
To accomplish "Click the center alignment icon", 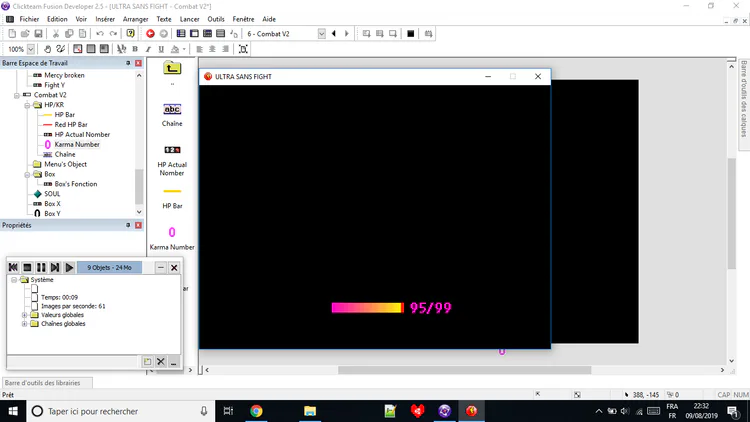I will [212, 49].
